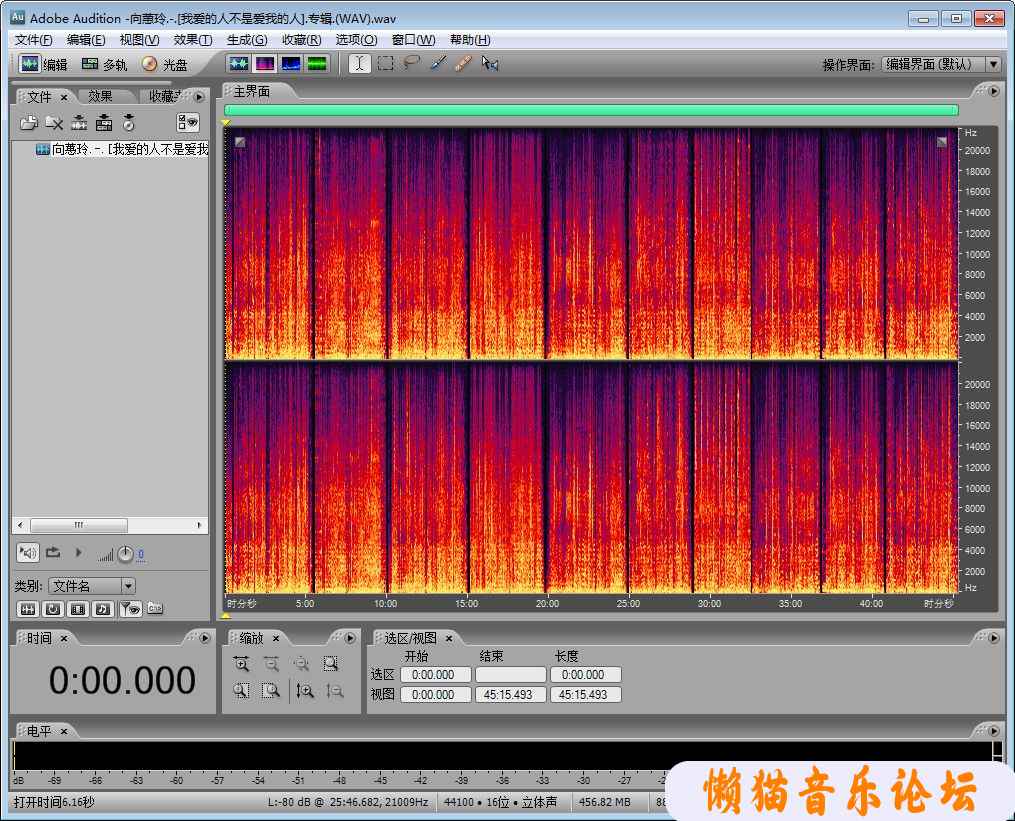Select the spectral frequency display icon
This screenshot has width=1015, height=821.
click(x=264, y=64)
